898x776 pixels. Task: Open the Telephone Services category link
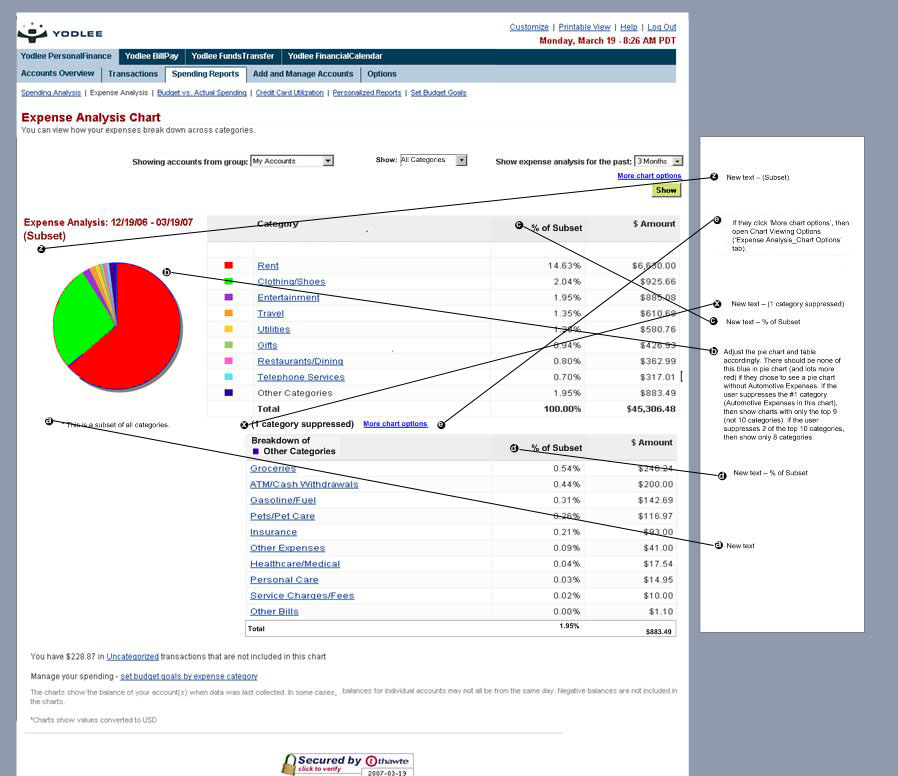(x=301, y=377)
